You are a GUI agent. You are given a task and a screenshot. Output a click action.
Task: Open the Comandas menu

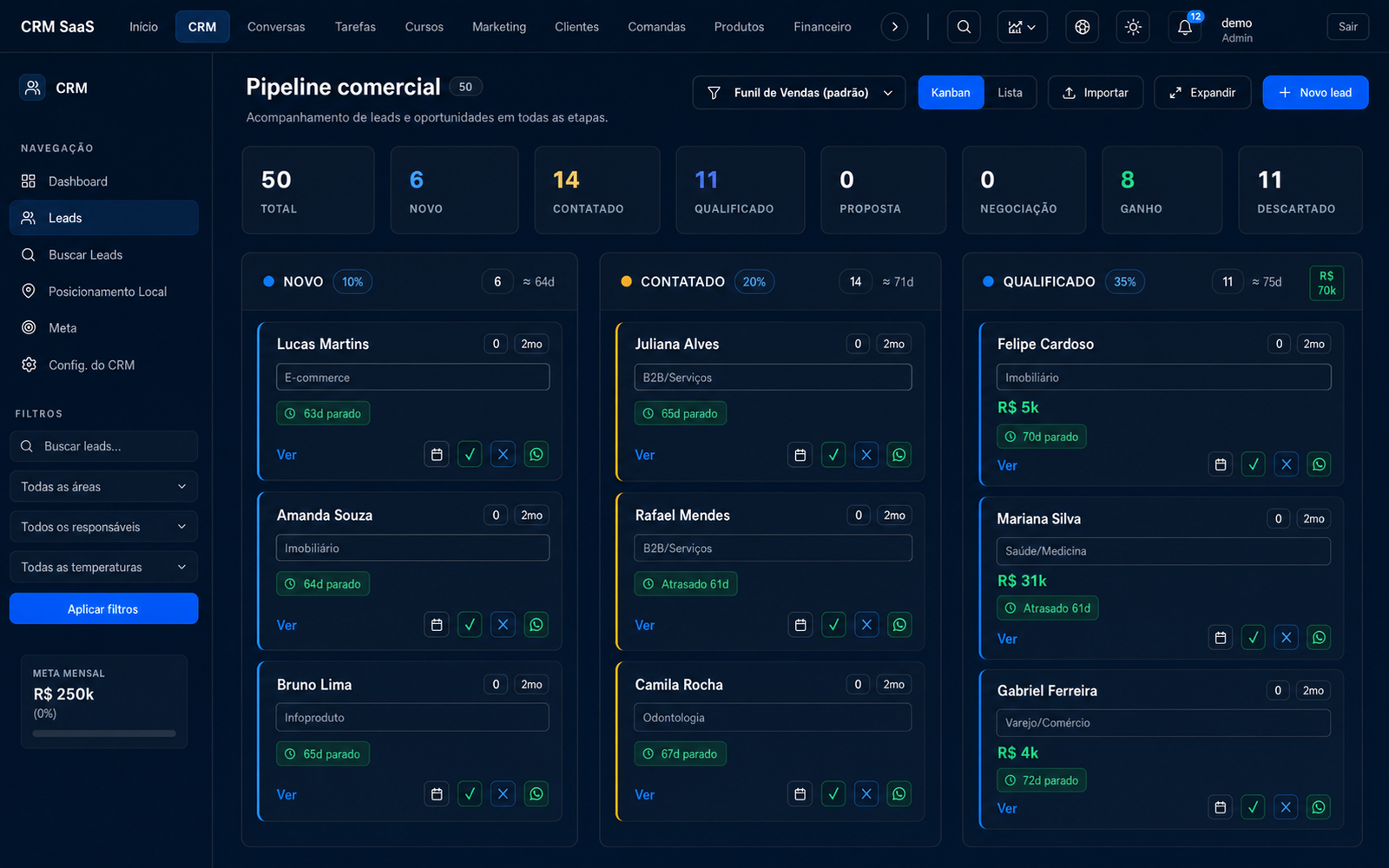657,27
